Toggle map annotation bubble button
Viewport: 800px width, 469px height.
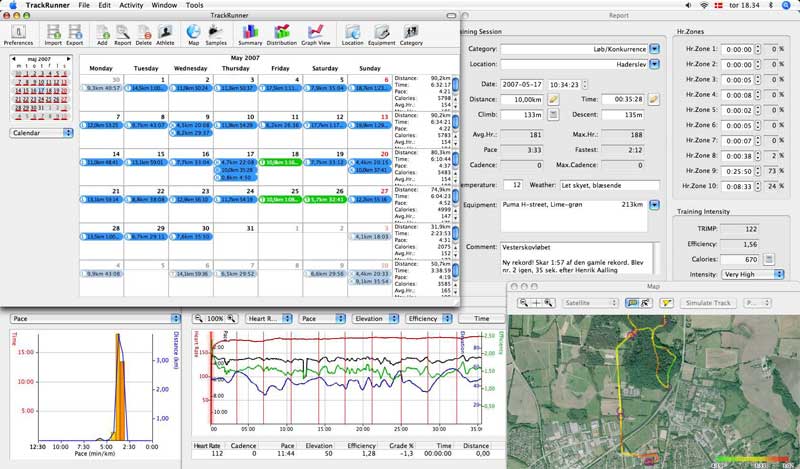point(632,303)
